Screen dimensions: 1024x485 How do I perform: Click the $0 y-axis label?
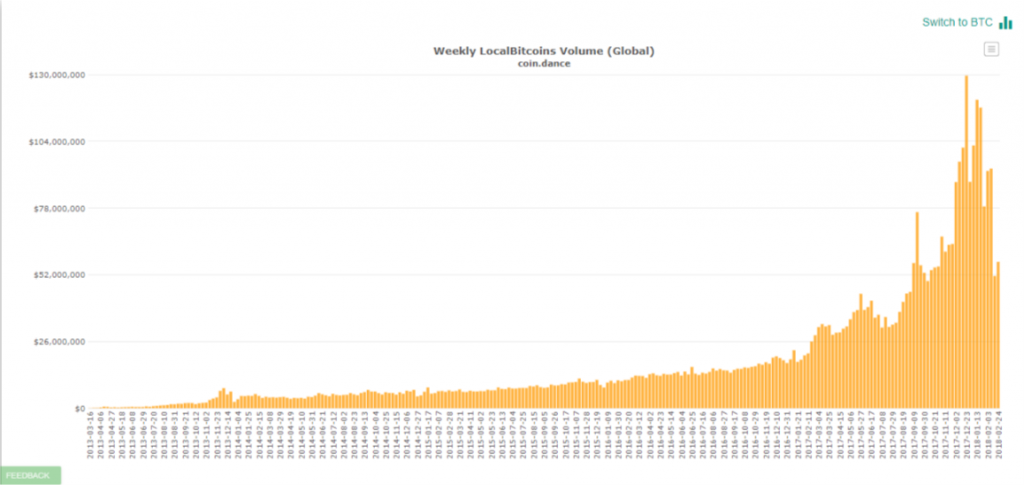[74, 409]
